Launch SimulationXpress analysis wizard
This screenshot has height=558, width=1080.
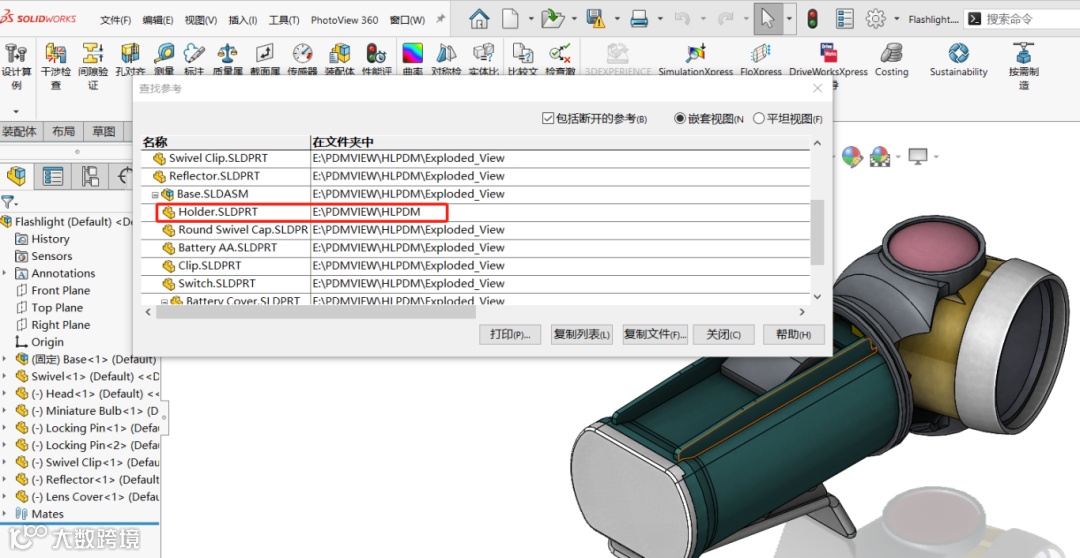click(x=696, y=59)
